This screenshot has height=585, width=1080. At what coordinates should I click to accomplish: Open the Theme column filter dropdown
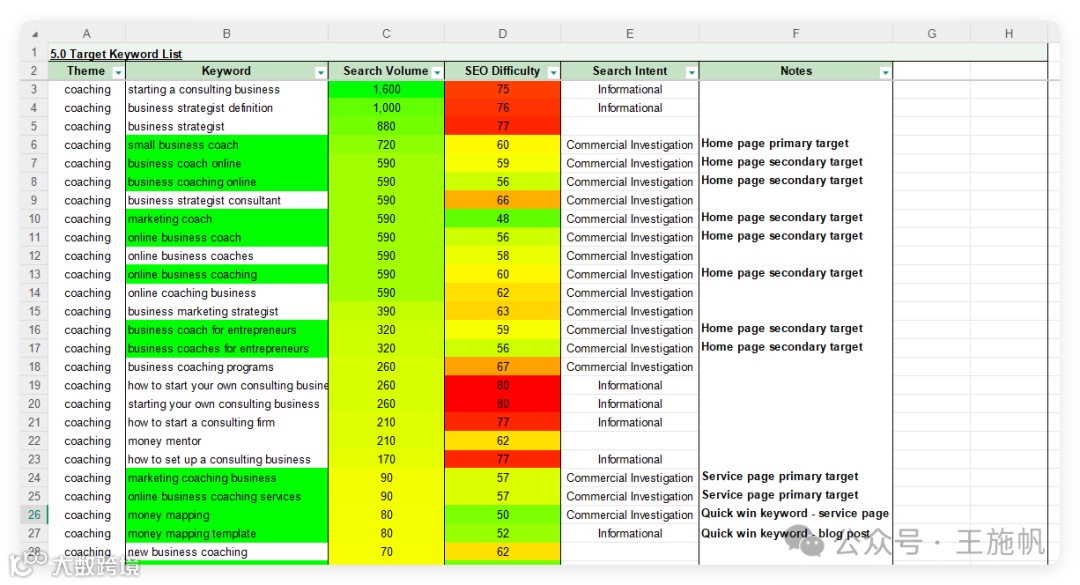(118, 72)
